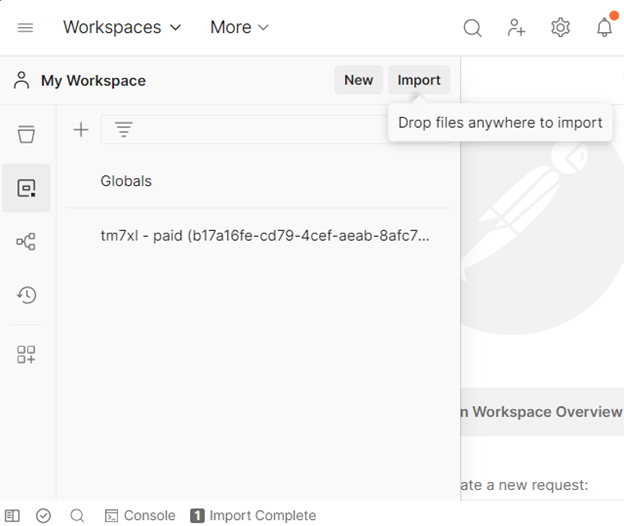Open the Console in status bar

pyautogui.click(x=140, y=516)
